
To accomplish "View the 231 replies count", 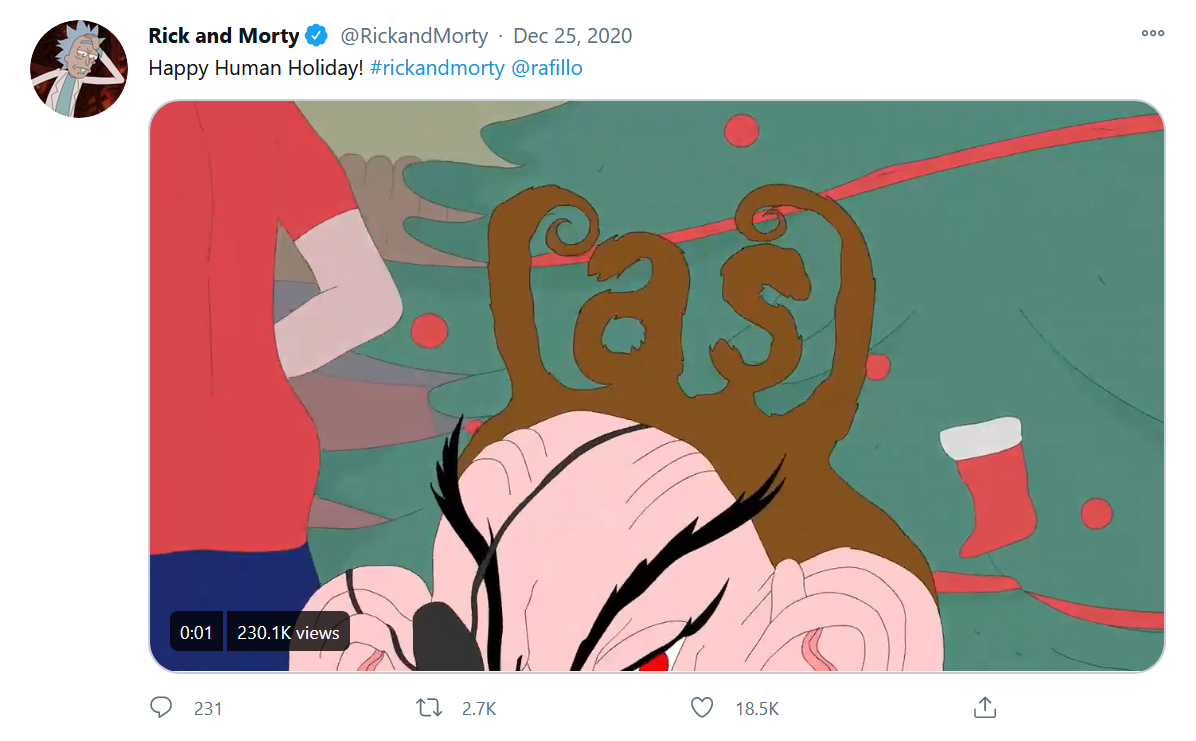I will click(207, 709).
